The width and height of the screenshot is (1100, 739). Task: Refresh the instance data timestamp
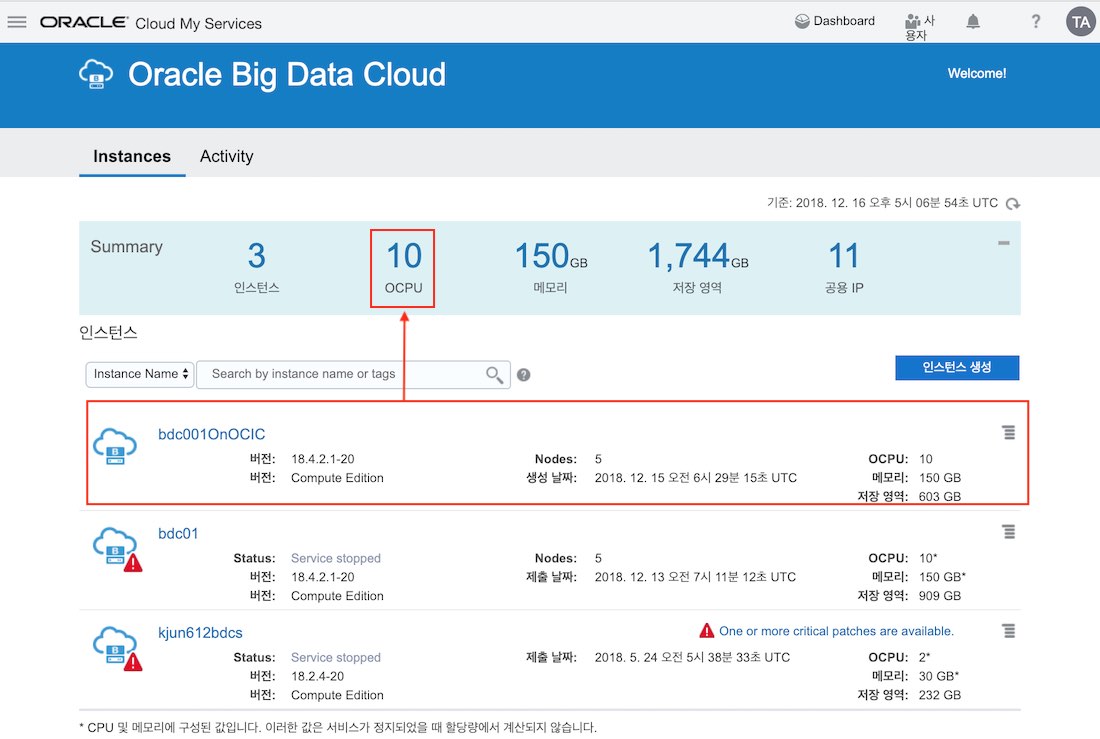(1013, 203)
